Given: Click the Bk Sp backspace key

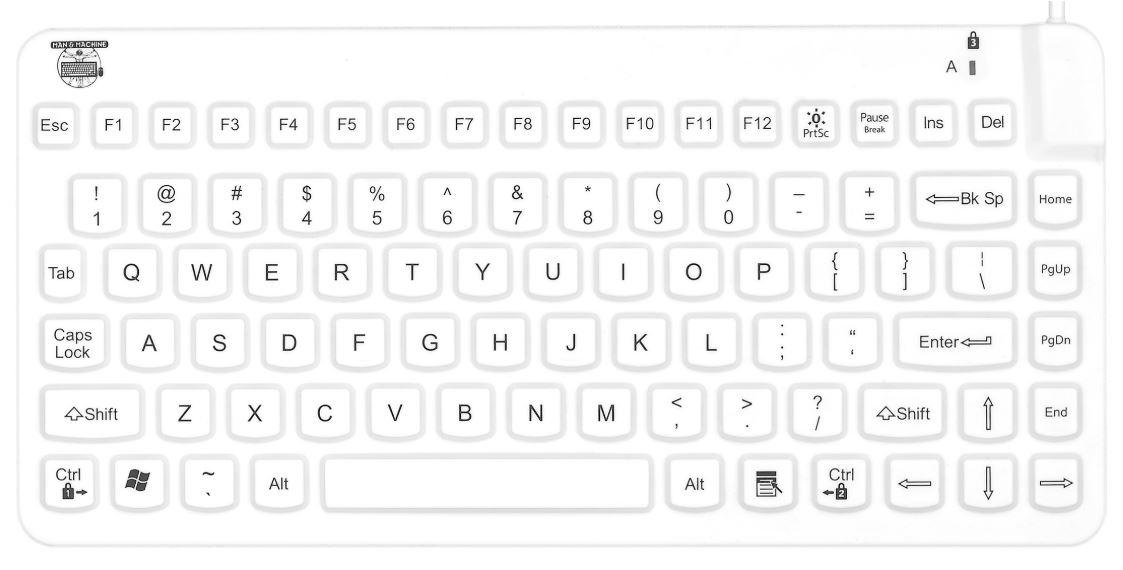Looking at the screenshot, I should [965, 200].
